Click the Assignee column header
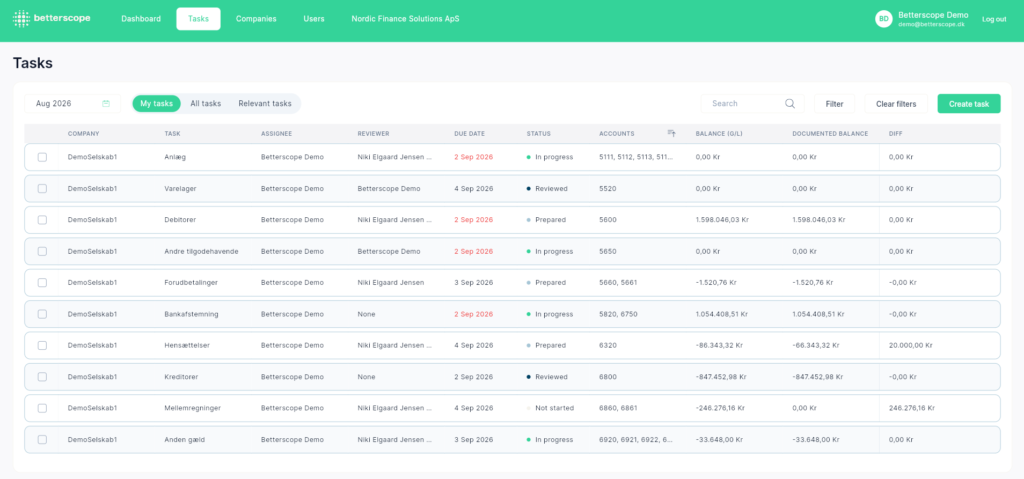1024x479 pixels. (x=276, y=133)
